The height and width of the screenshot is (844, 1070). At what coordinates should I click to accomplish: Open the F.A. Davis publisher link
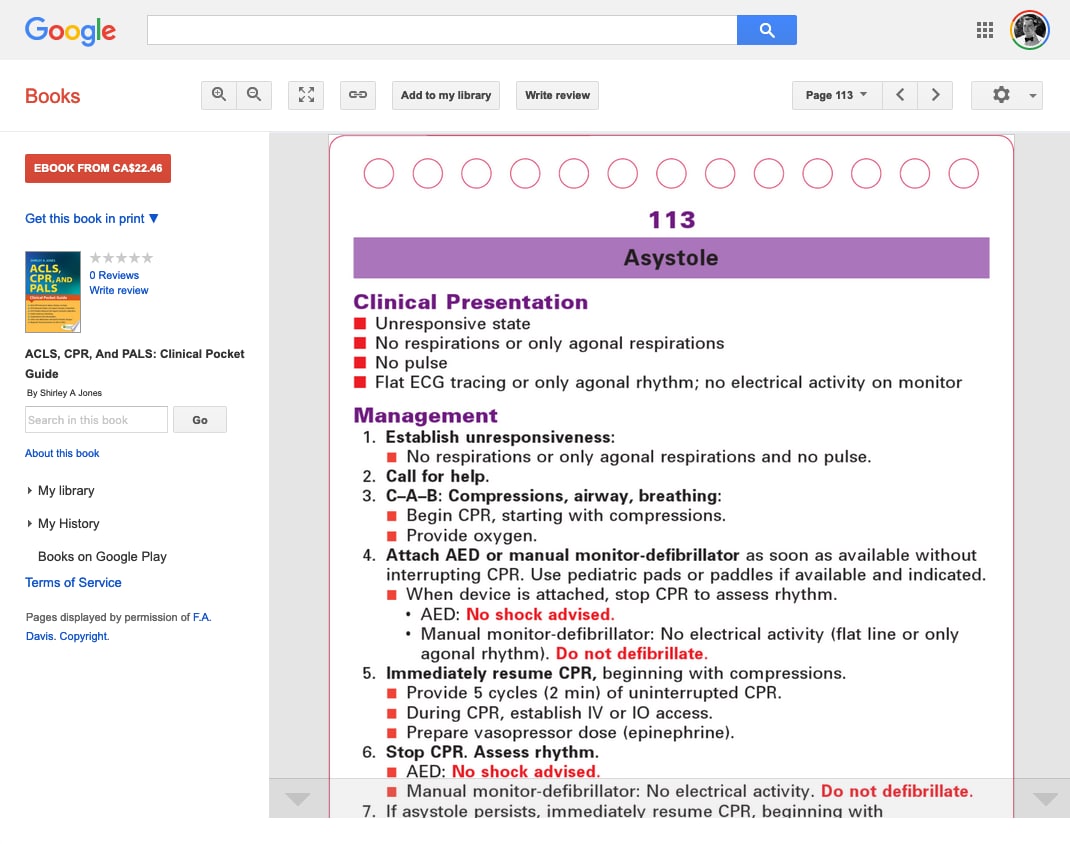click(x=119, y=626)
